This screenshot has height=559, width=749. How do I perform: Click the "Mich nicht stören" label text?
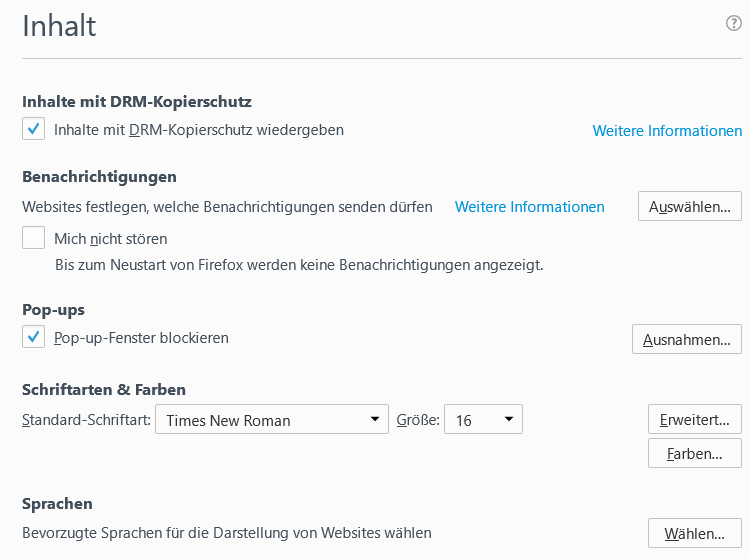111,239
